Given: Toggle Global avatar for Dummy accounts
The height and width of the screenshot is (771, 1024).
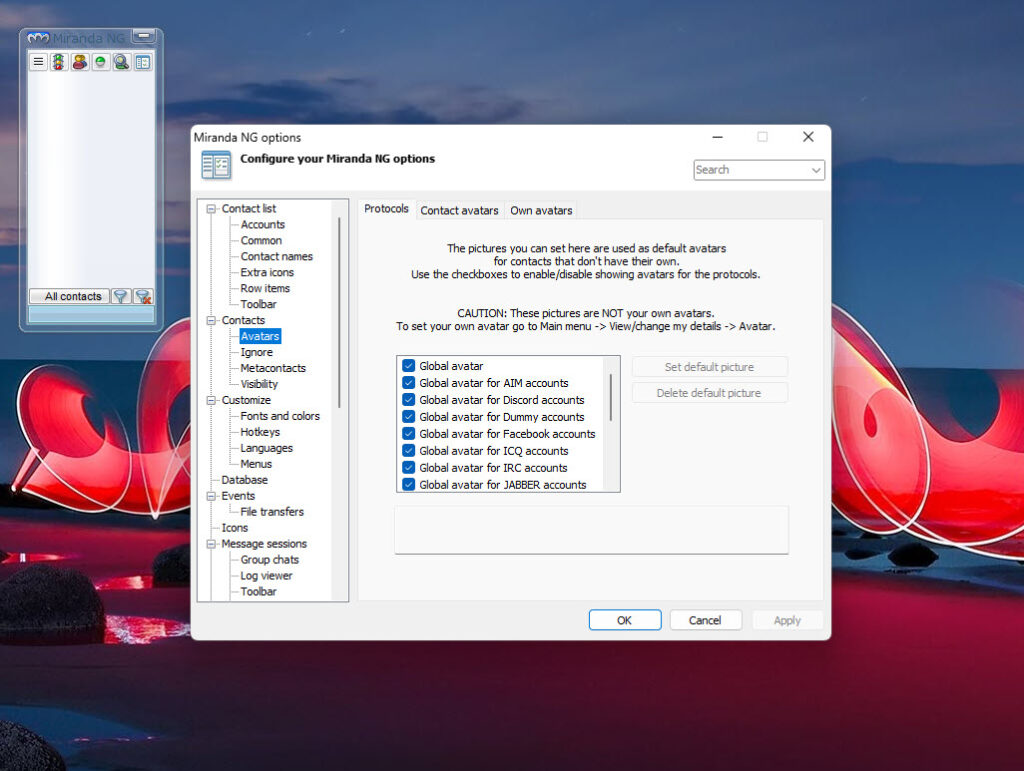Looking at the screenshot, I should [409, 417].
